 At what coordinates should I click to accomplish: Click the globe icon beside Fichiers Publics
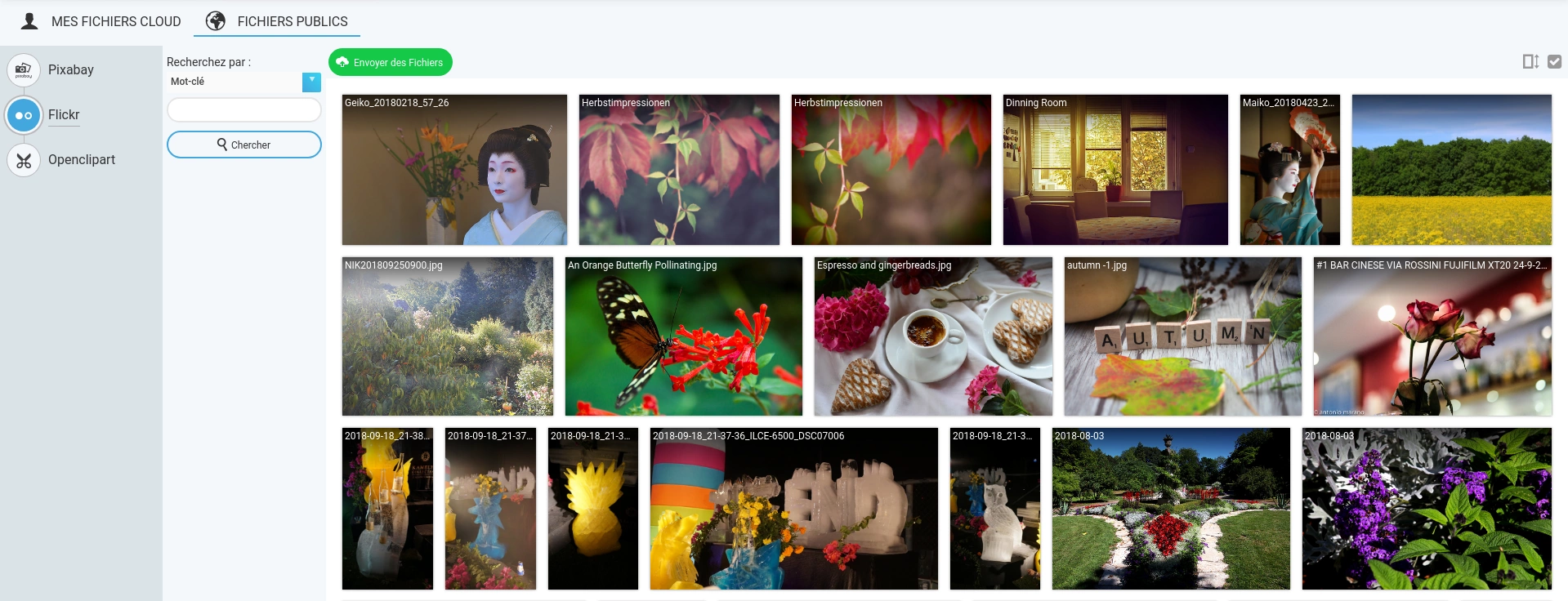point(216,21)
